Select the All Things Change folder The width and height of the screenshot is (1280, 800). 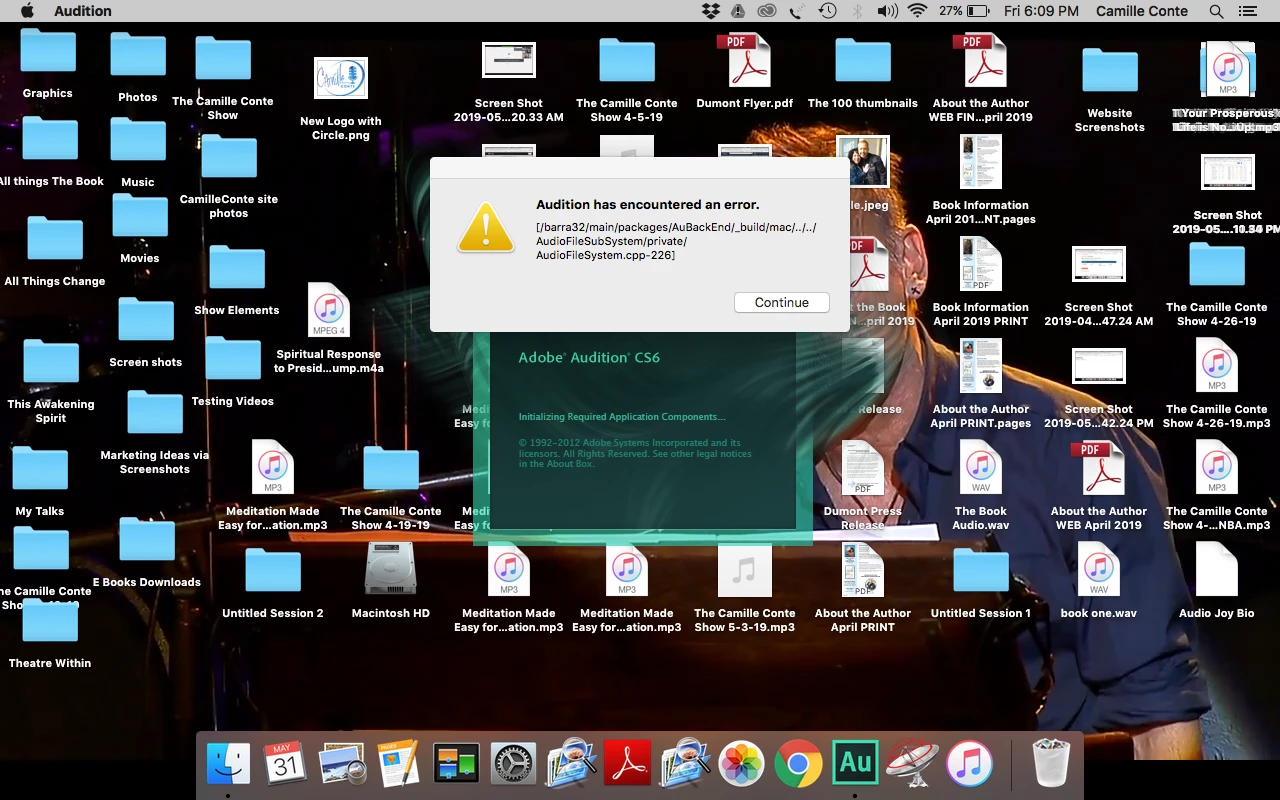point(55,239)
